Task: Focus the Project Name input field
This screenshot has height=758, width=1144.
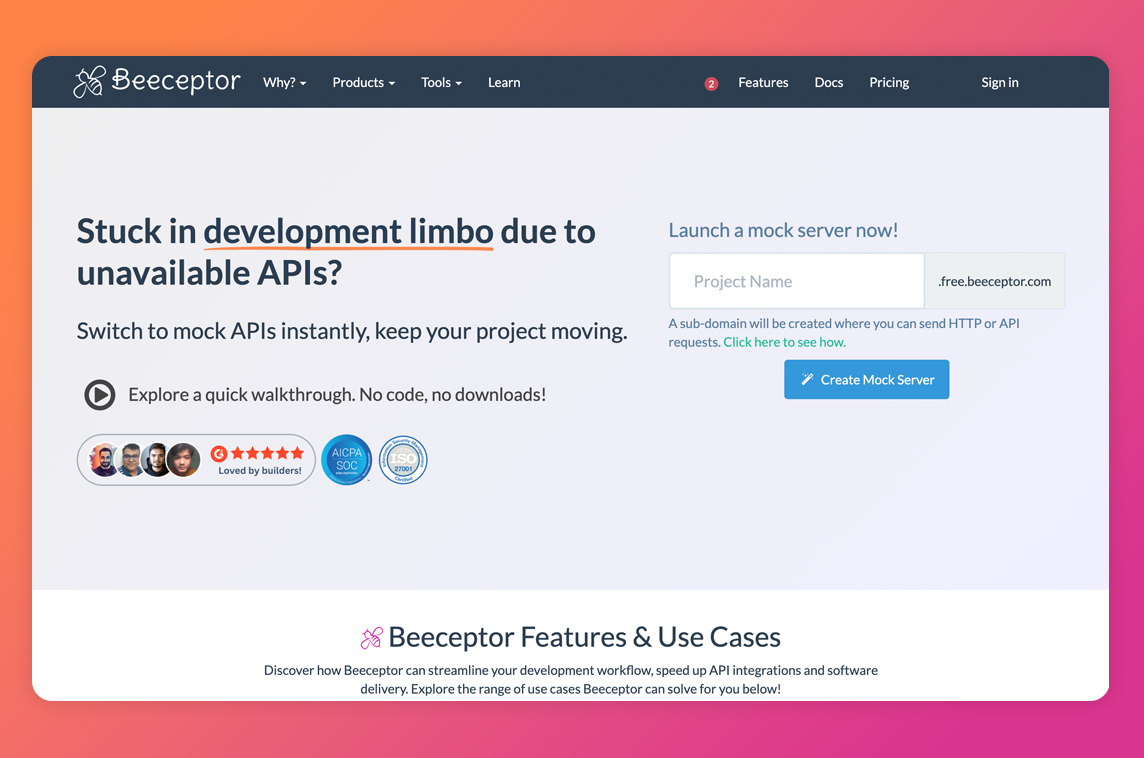Action: pyautogui.click(x=797, y=281)
